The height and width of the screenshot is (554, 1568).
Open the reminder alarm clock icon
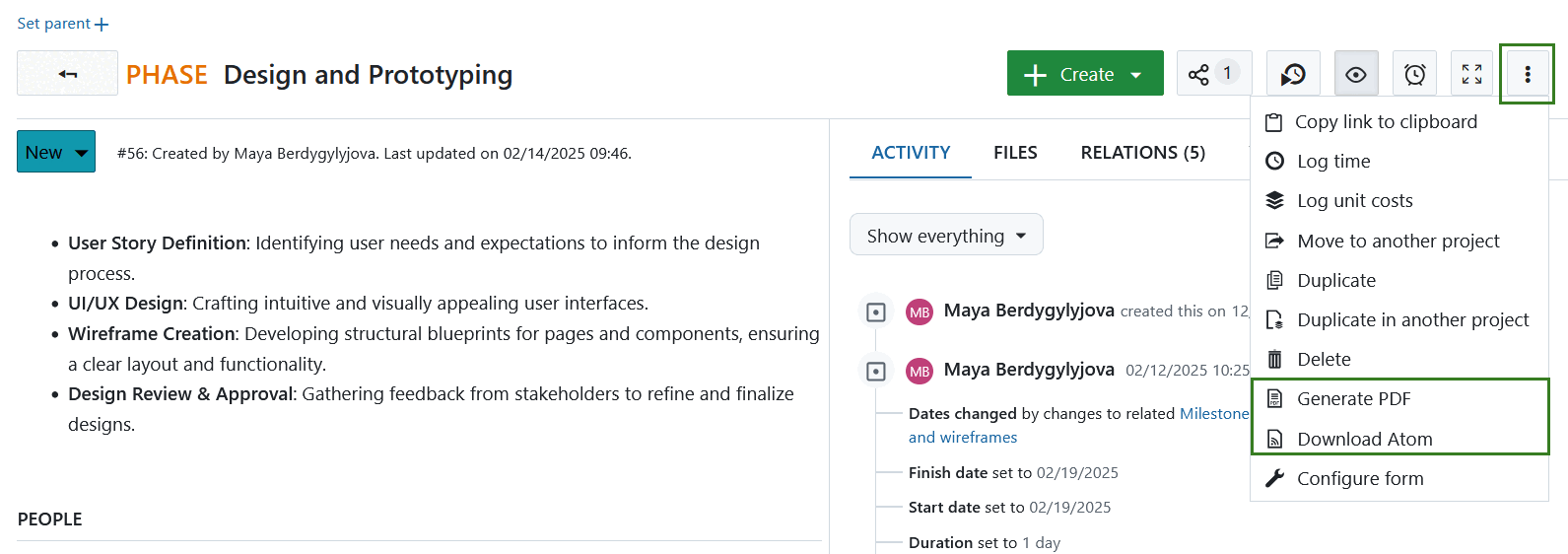(x=1414, y=74)
